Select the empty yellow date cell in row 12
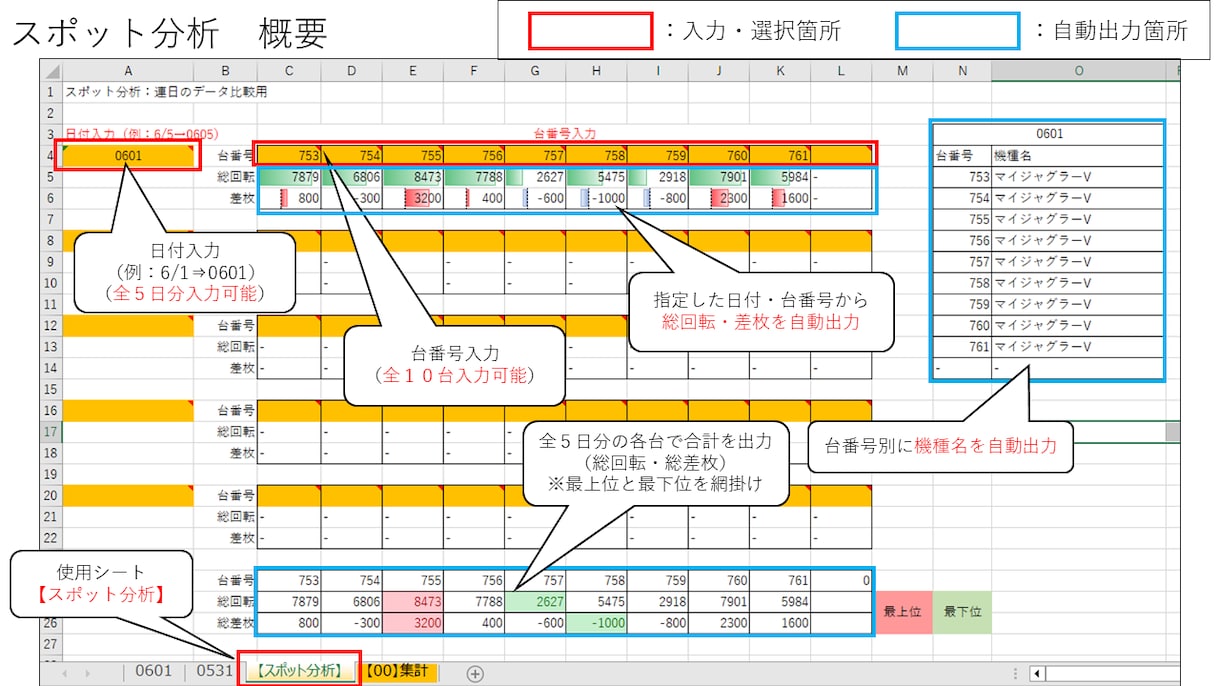The width and height of the screenshot is (1220, 686). (128, 325)
